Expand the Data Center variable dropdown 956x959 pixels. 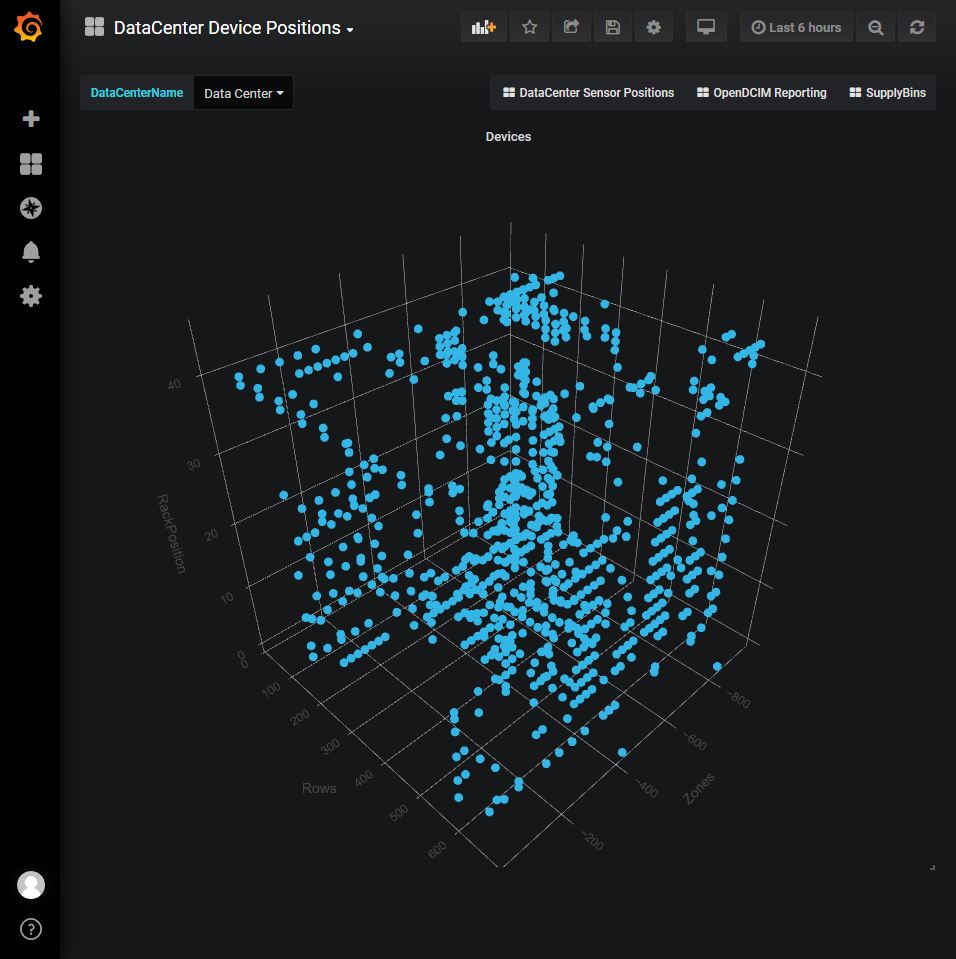[x=243, y=93]
